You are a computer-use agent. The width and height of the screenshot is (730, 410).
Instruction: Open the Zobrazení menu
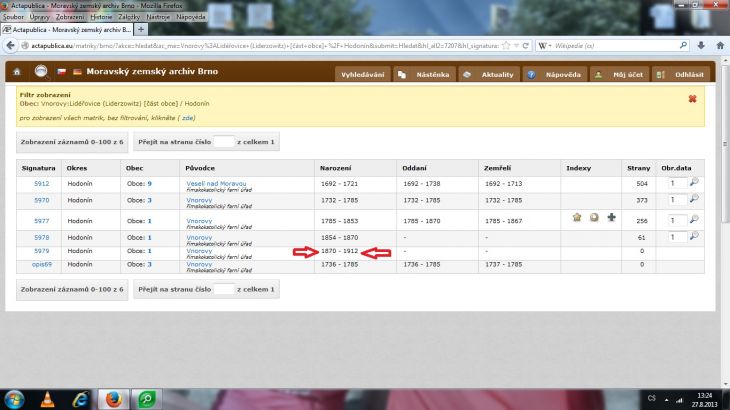pos(70,17)
